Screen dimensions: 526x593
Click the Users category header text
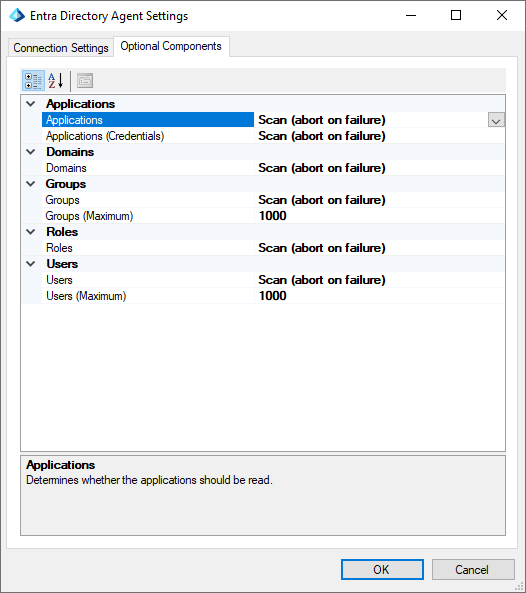[x=62, y=264]
